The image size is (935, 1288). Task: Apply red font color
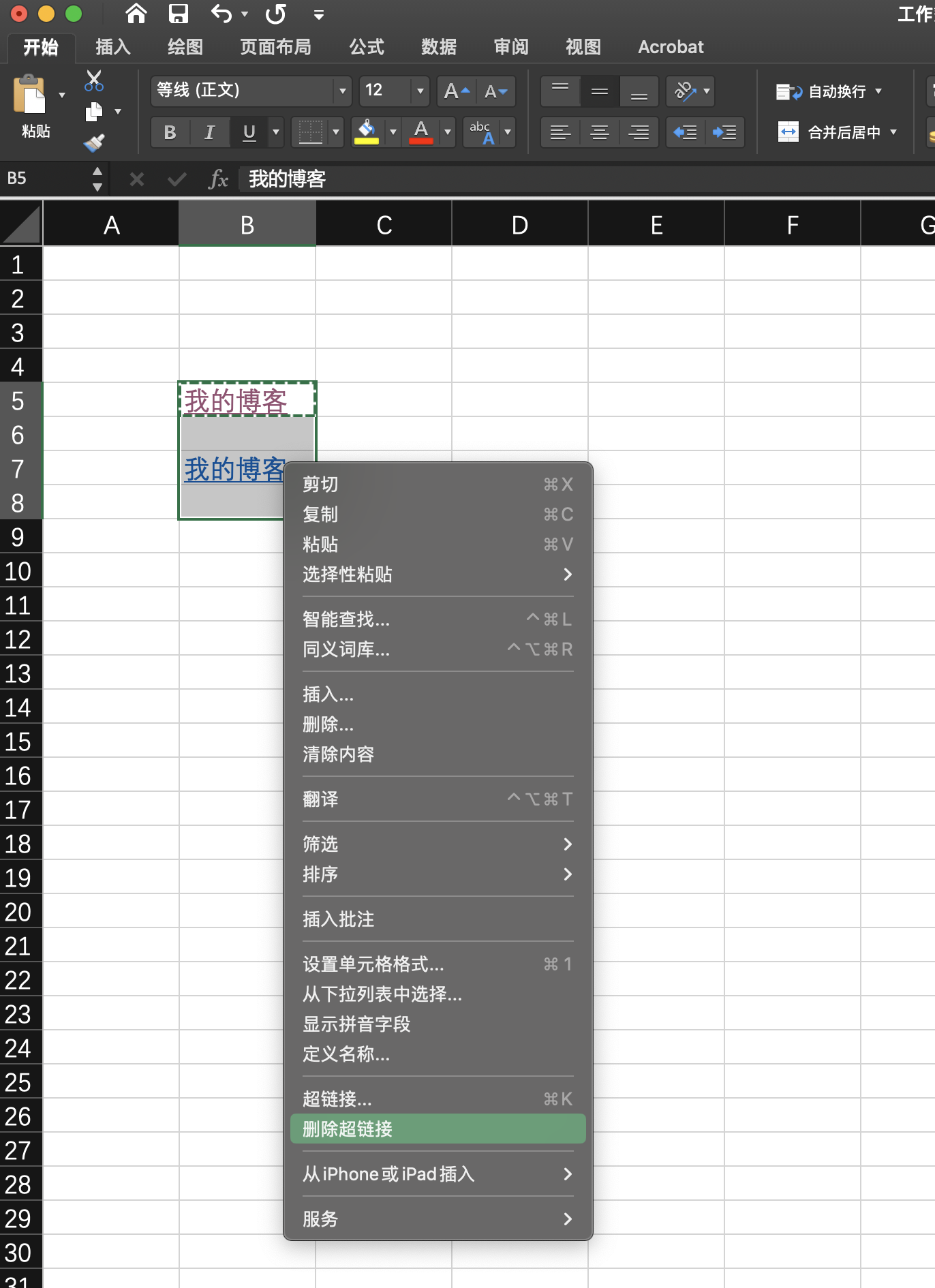(421, 132)
